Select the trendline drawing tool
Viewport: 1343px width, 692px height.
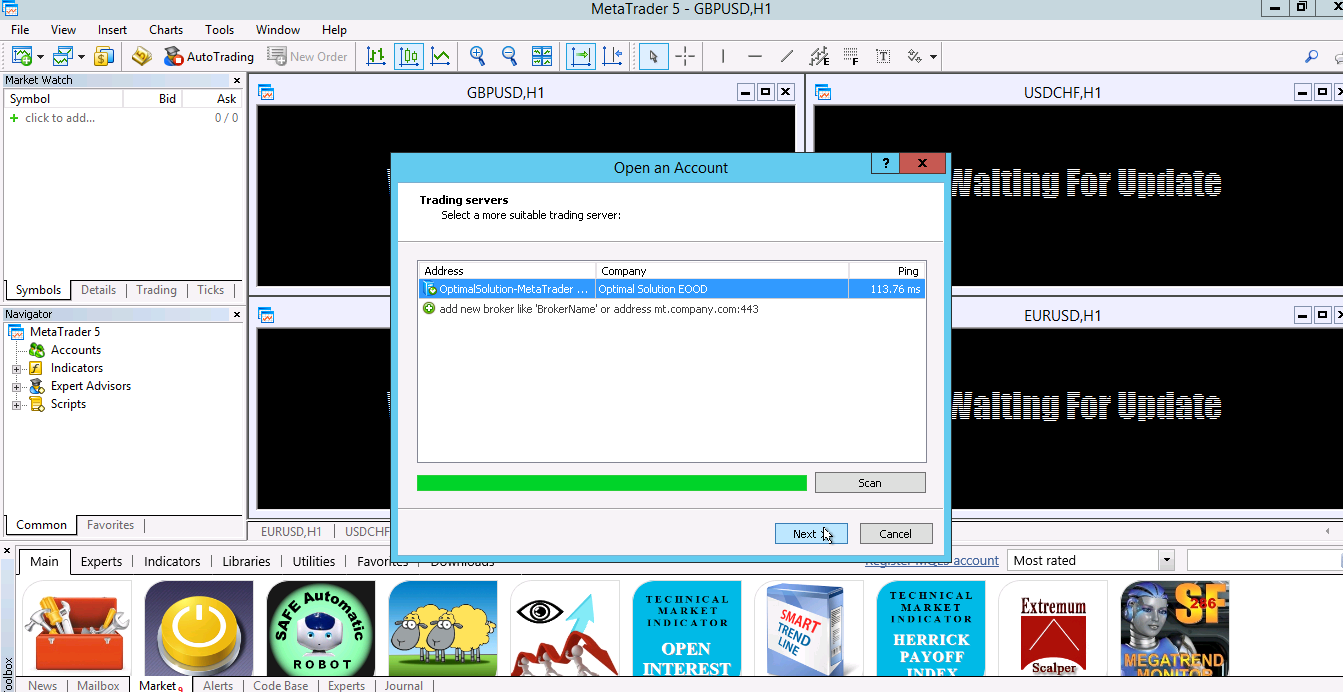tap(787, 57)
